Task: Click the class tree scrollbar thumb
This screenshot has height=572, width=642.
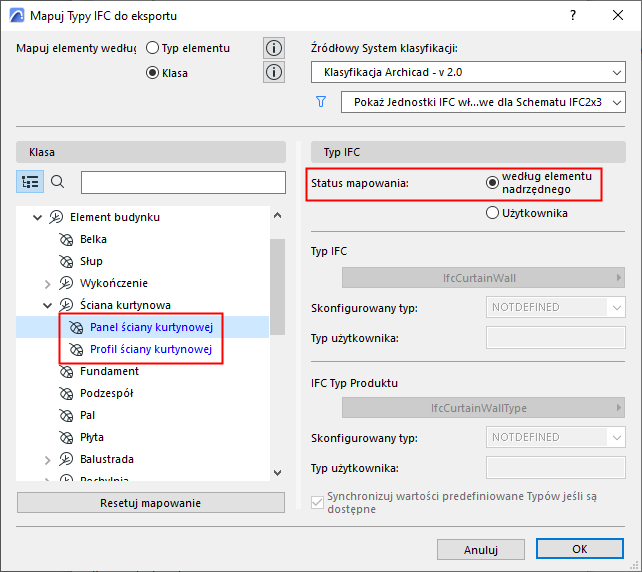Action: coord(278,287)
